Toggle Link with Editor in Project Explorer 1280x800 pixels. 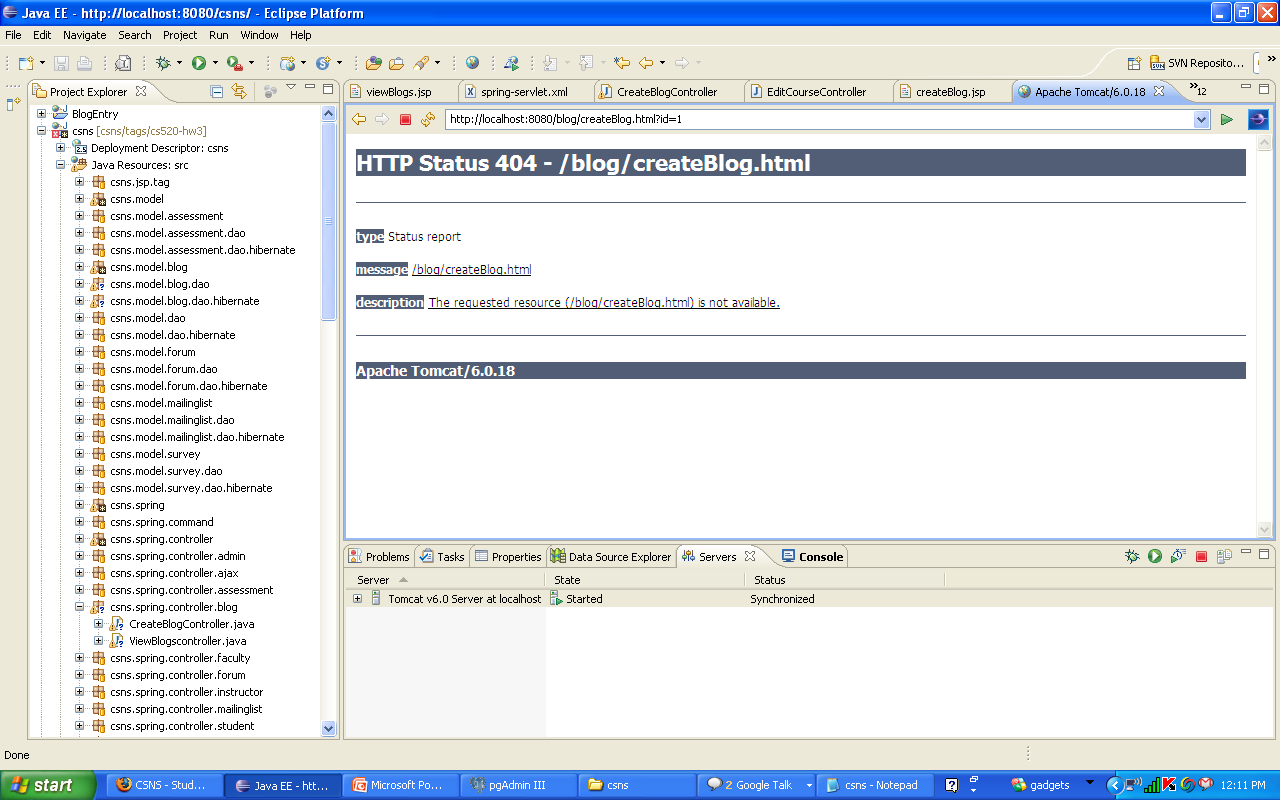pos(239,91)
